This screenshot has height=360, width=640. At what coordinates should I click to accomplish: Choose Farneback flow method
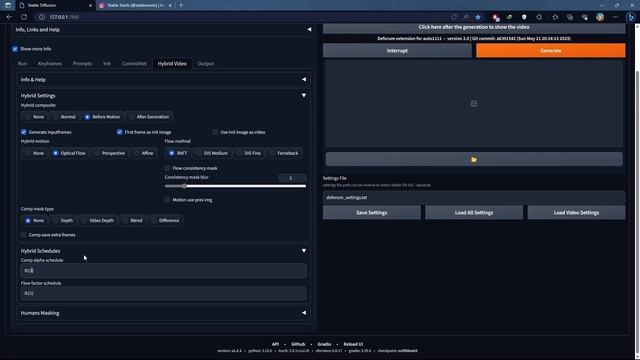coord(284,153)
